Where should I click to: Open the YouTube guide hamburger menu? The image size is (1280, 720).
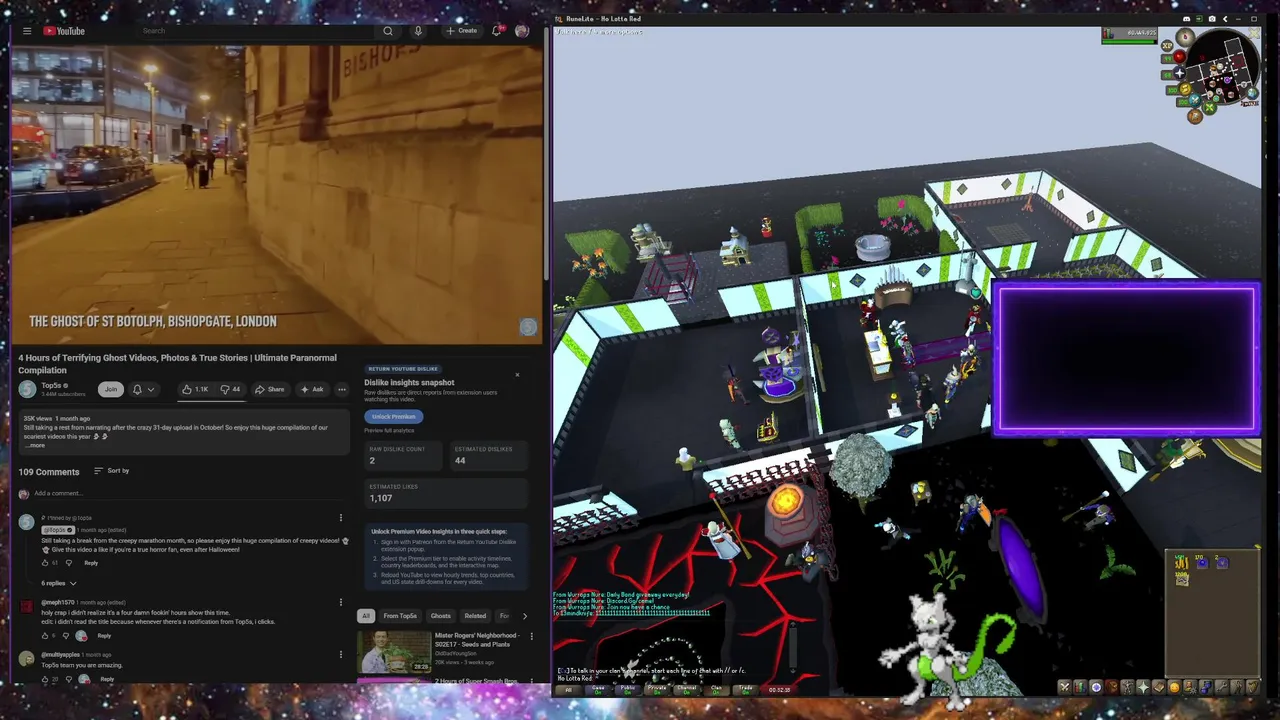(27, 31)
